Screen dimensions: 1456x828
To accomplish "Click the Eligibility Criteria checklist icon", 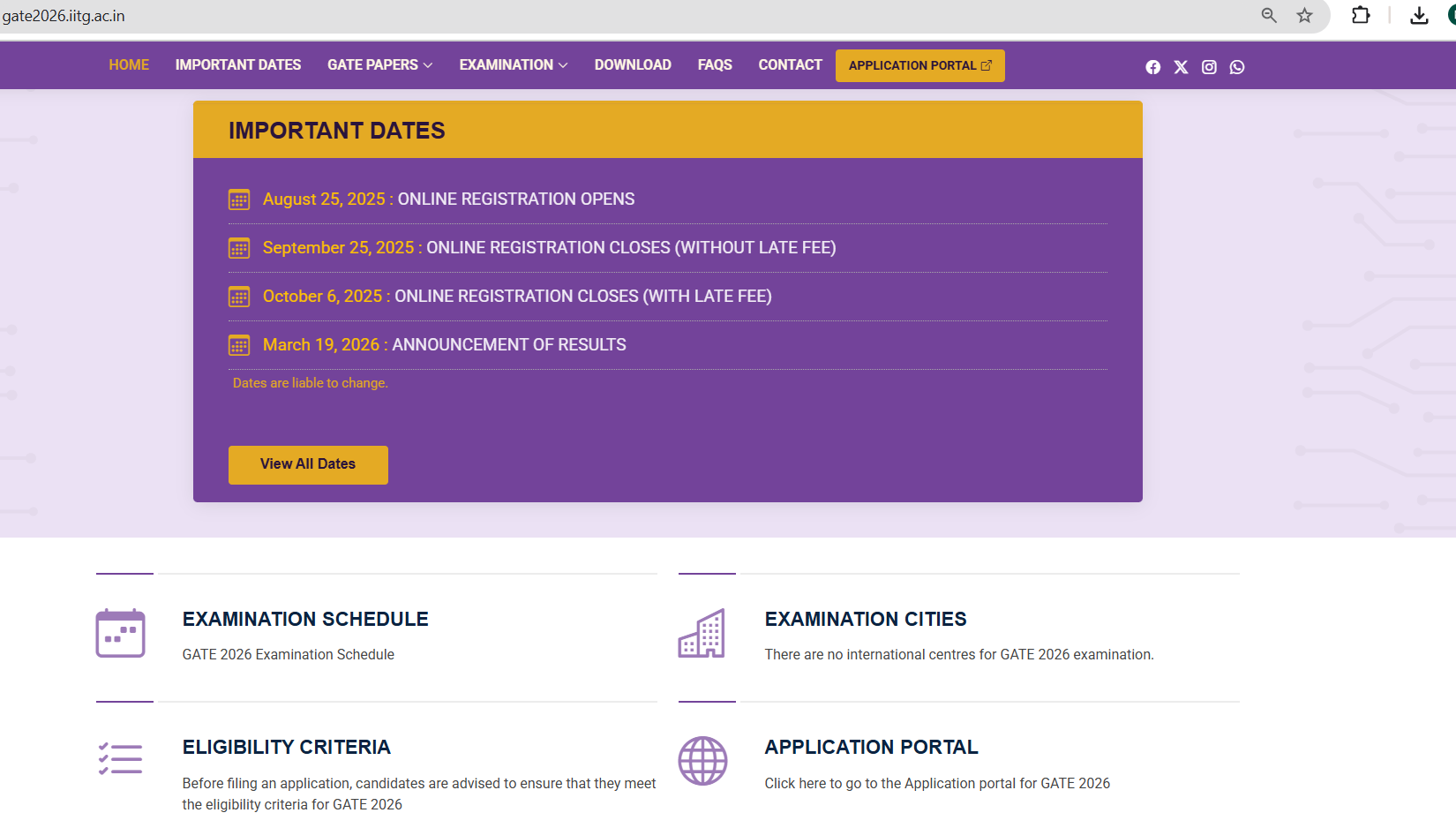I will coord(120,759).
